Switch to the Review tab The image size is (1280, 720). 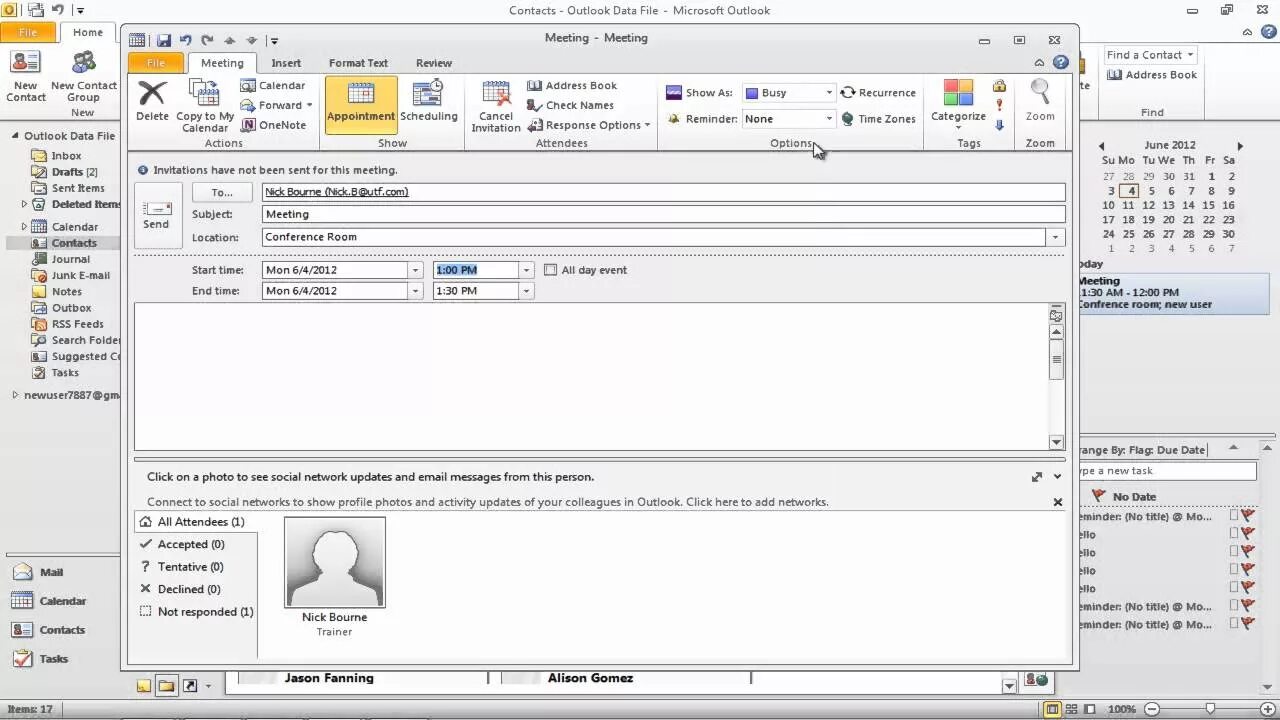(434, 63)
